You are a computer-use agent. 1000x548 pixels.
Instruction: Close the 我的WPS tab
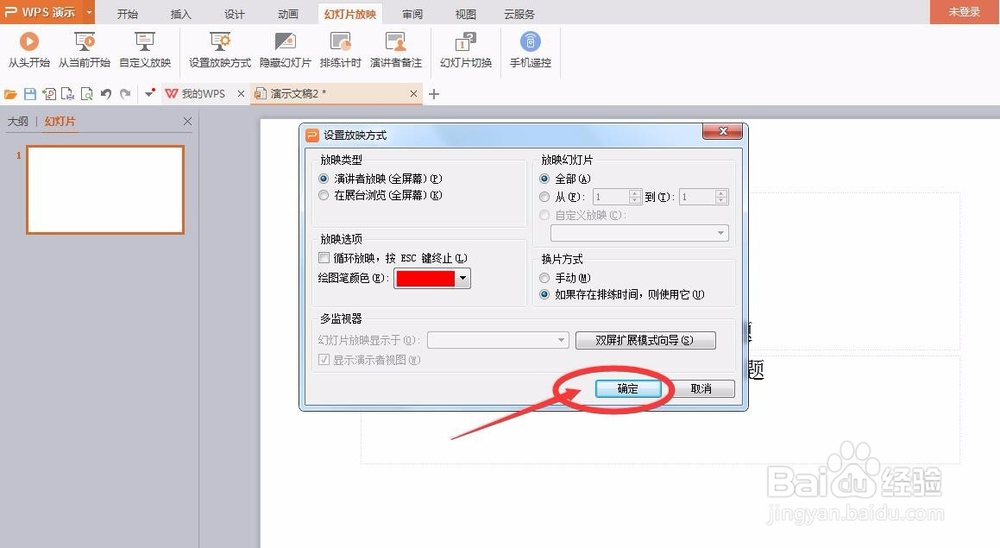pos(240,94)
